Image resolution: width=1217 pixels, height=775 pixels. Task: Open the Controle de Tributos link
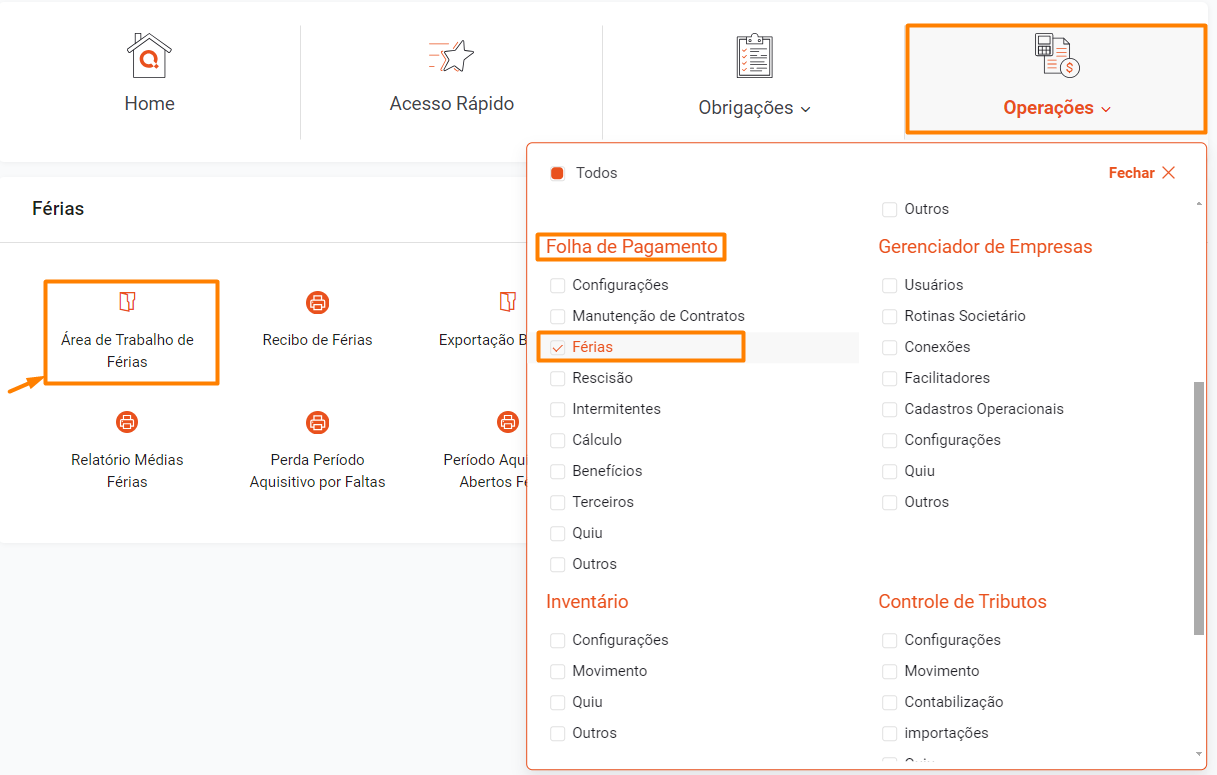[962, 602]
